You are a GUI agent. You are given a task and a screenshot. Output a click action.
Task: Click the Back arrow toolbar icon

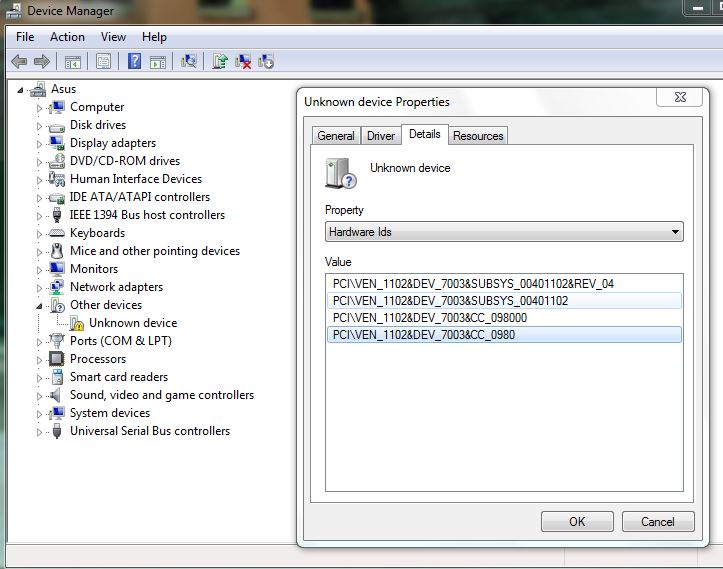[19, 61]
